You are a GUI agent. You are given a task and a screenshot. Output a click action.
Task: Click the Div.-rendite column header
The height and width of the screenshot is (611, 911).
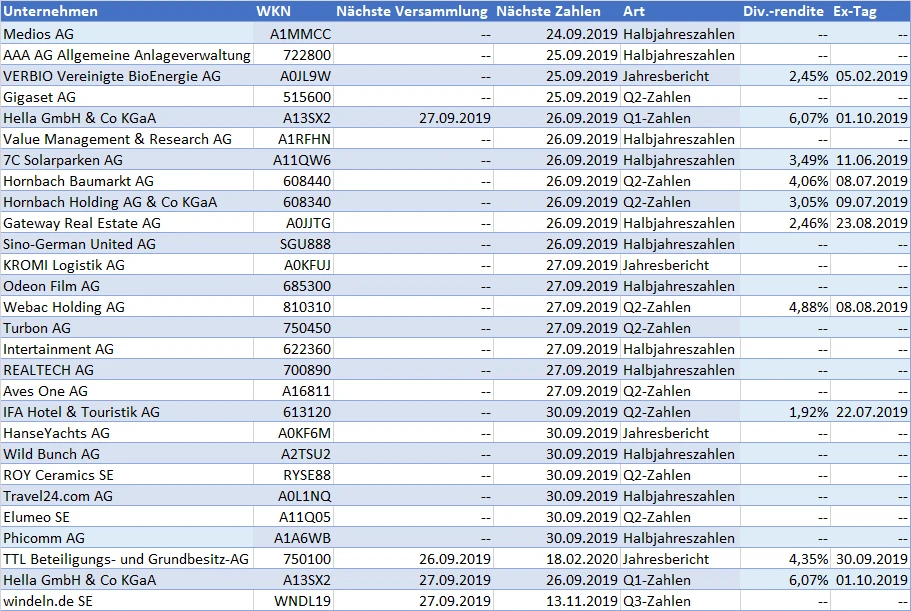783,11
